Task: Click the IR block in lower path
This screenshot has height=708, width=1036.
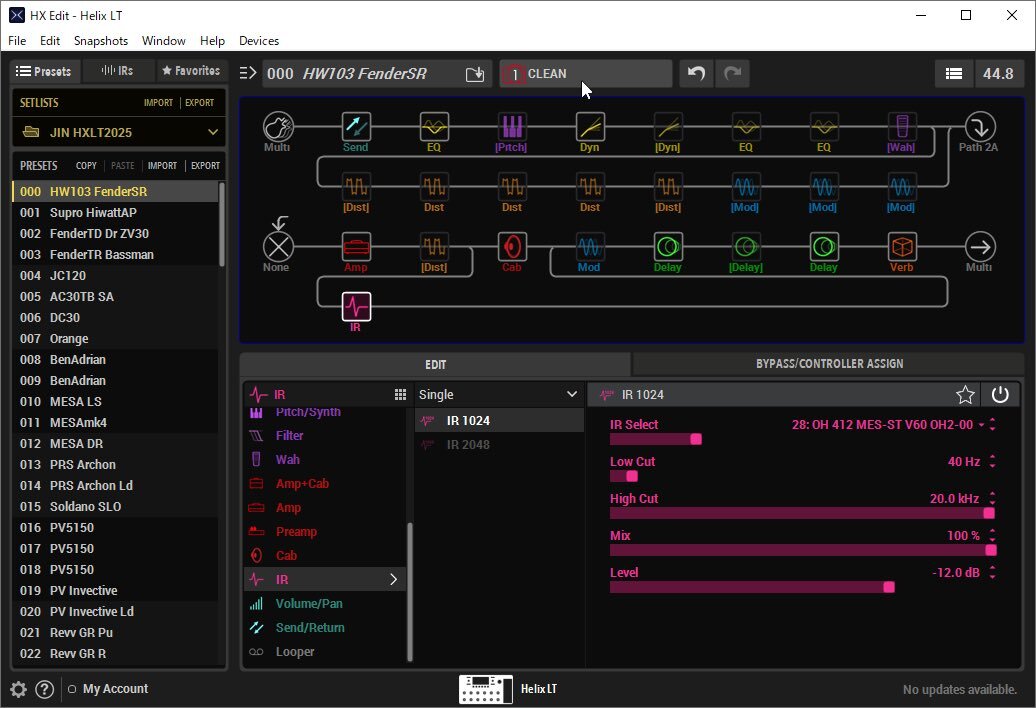Action: pyautogui.click(x=356, y=306)
